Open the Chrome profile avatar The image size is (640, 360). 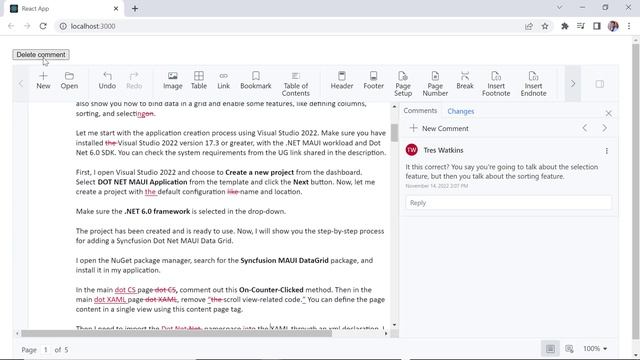(x=613, y=26)
